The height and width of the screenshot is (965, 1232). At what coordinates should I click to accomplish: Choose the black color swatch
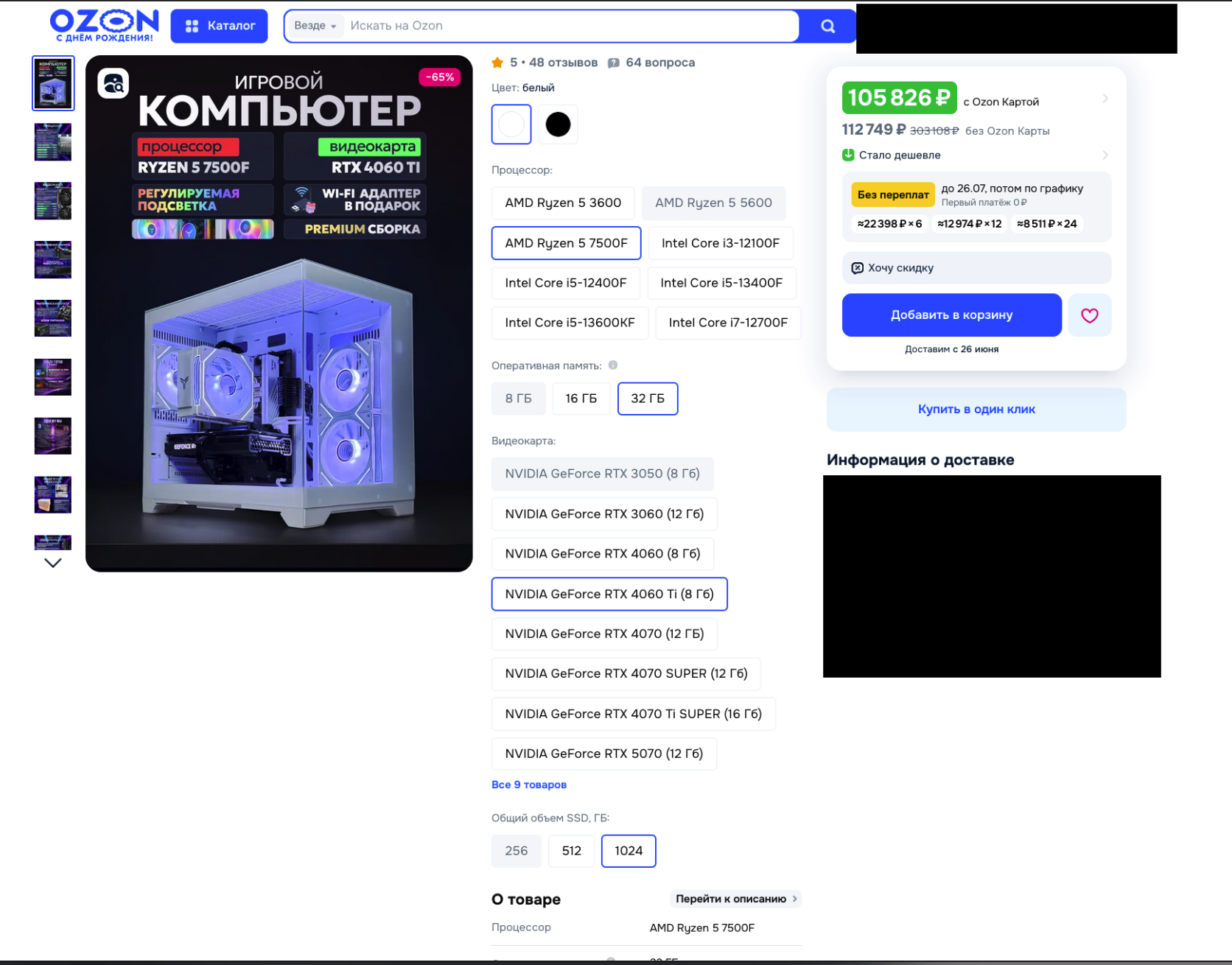[x=558, y=124]
